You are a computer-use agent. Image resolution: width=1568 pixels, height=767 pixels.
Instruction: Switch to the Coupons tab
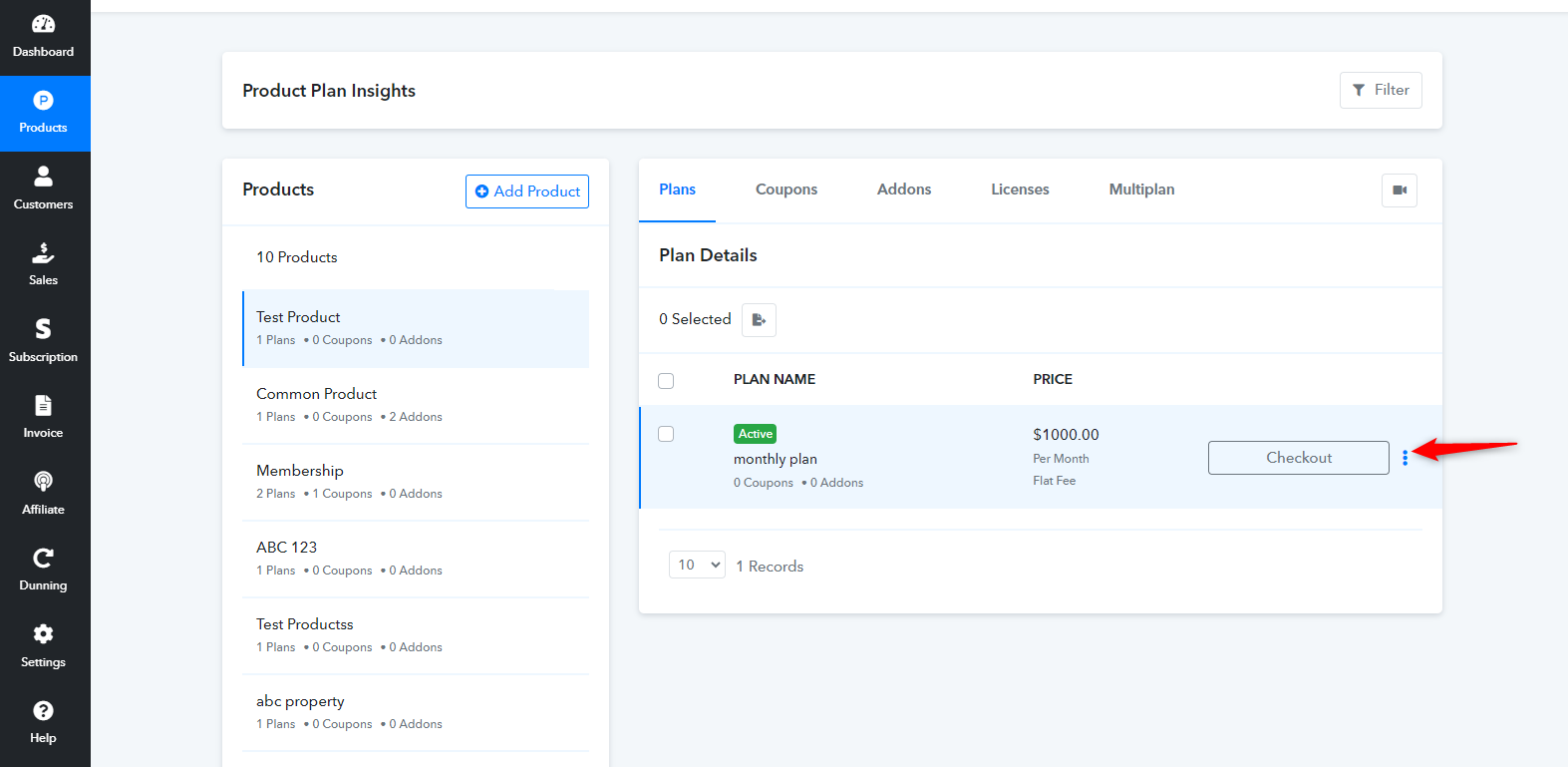coord(786,190)
